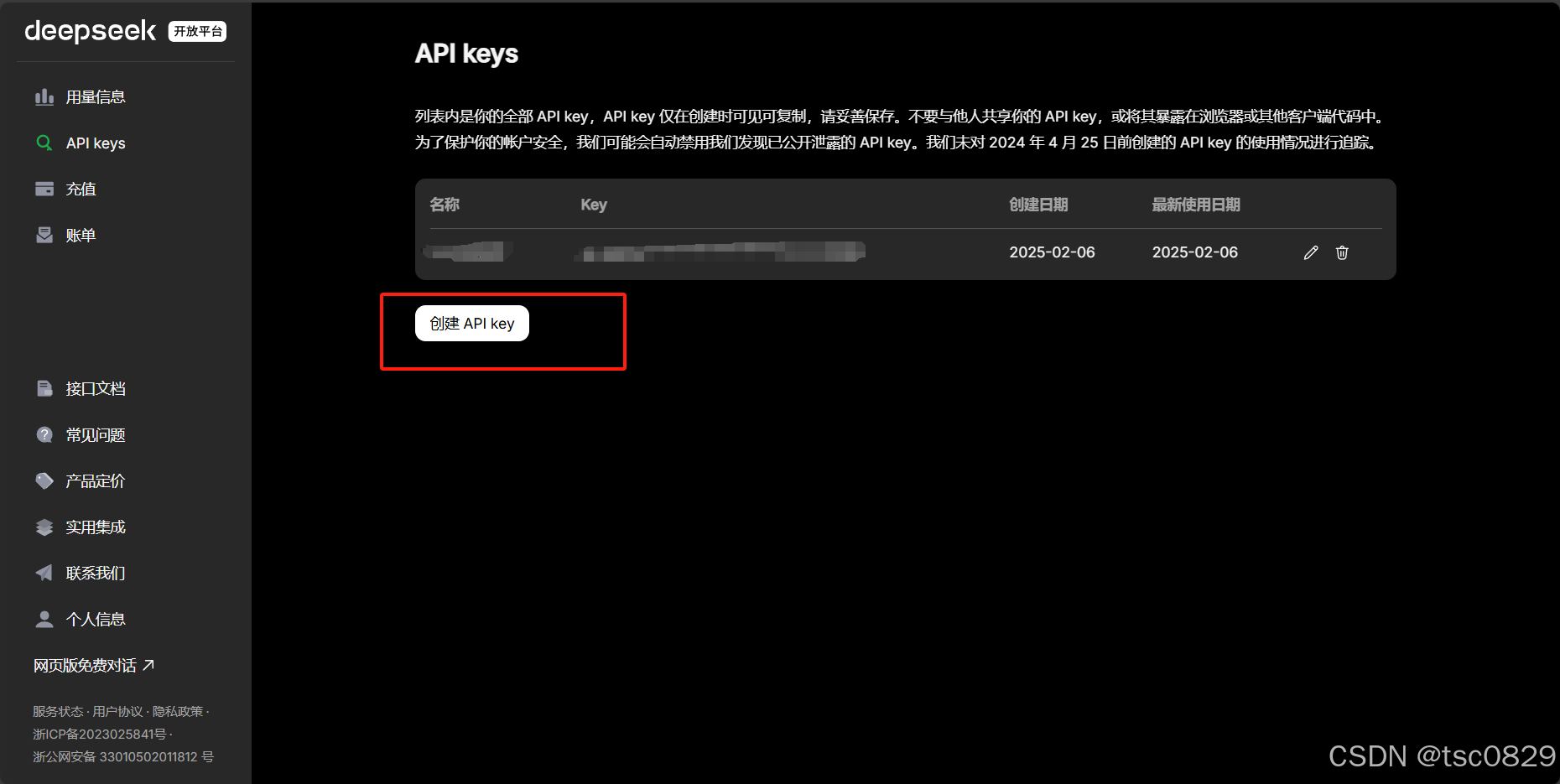This screenshot has width=1560, height=784.
Task: Open the 账单 page
Action: (81, 236)
